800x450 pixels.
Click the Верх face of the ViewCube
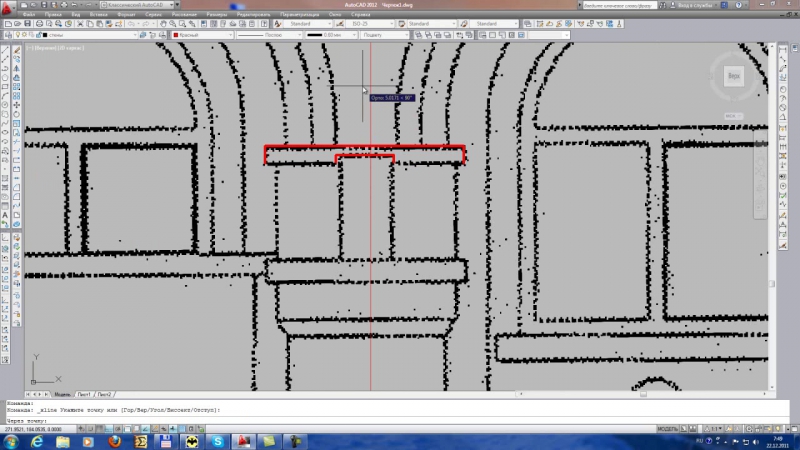(x=733, y=75)
